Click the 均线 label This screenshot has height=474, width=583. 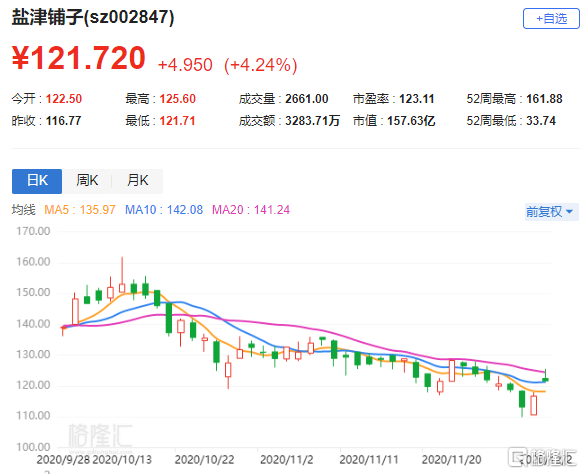click(23, 210)
